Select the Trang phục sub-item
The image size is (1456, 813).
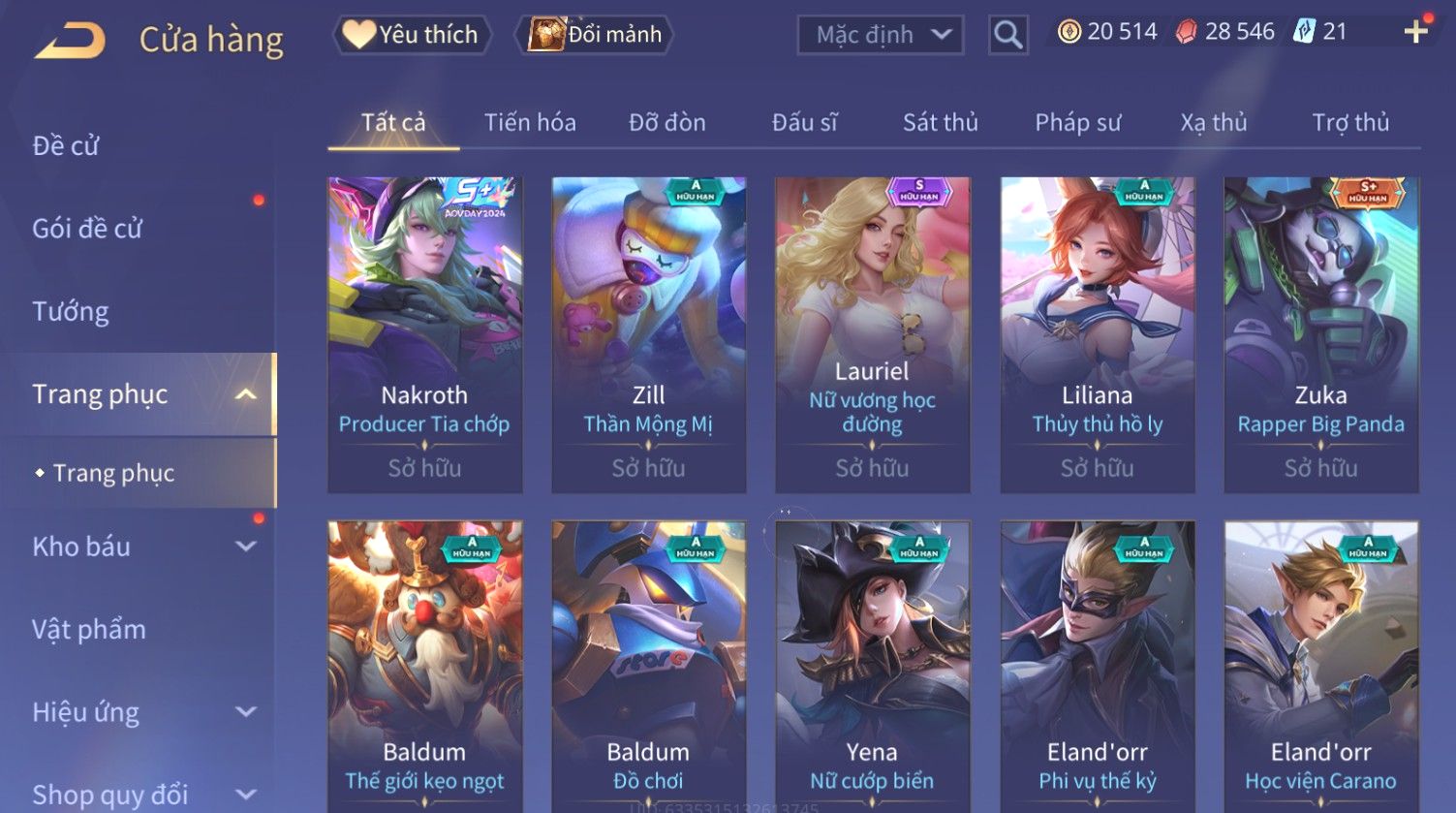tap(113, 473)
